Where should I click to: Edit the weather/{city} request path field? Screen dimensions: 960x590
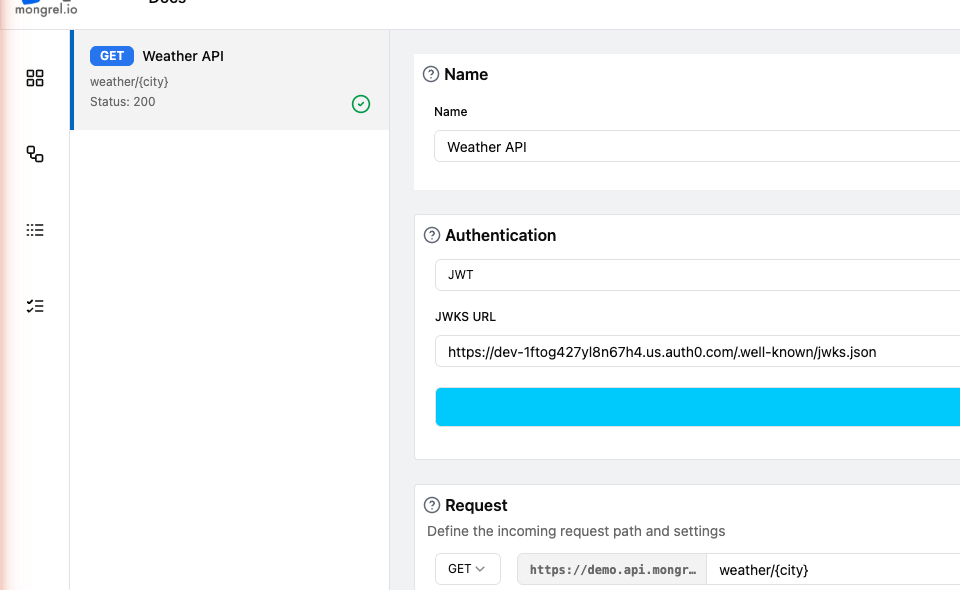click(832, 569)
